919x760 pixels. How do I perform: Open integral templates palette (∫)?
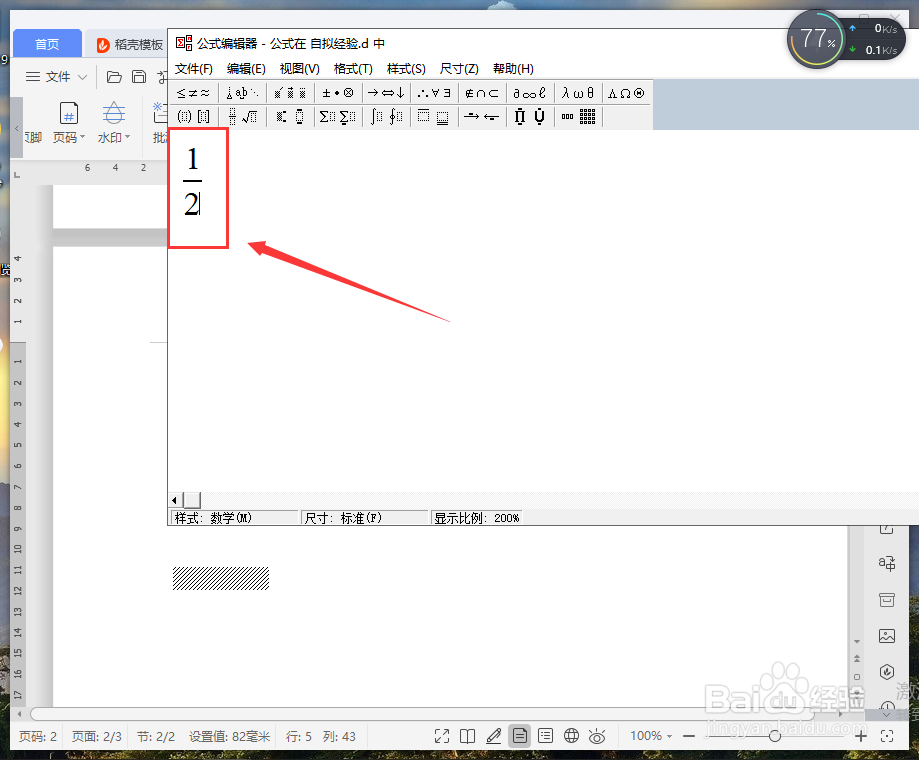386,117
